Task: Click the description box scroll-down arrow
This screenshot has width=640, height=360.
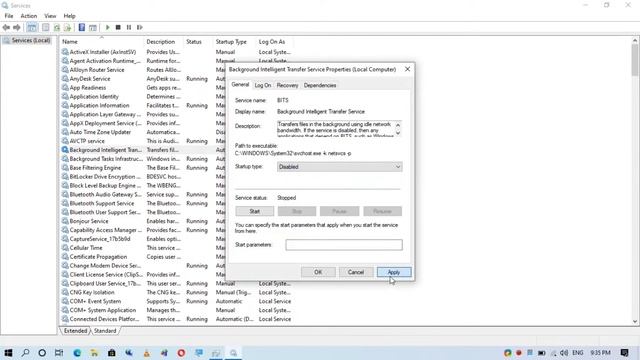Action: (x=398, y=133)
